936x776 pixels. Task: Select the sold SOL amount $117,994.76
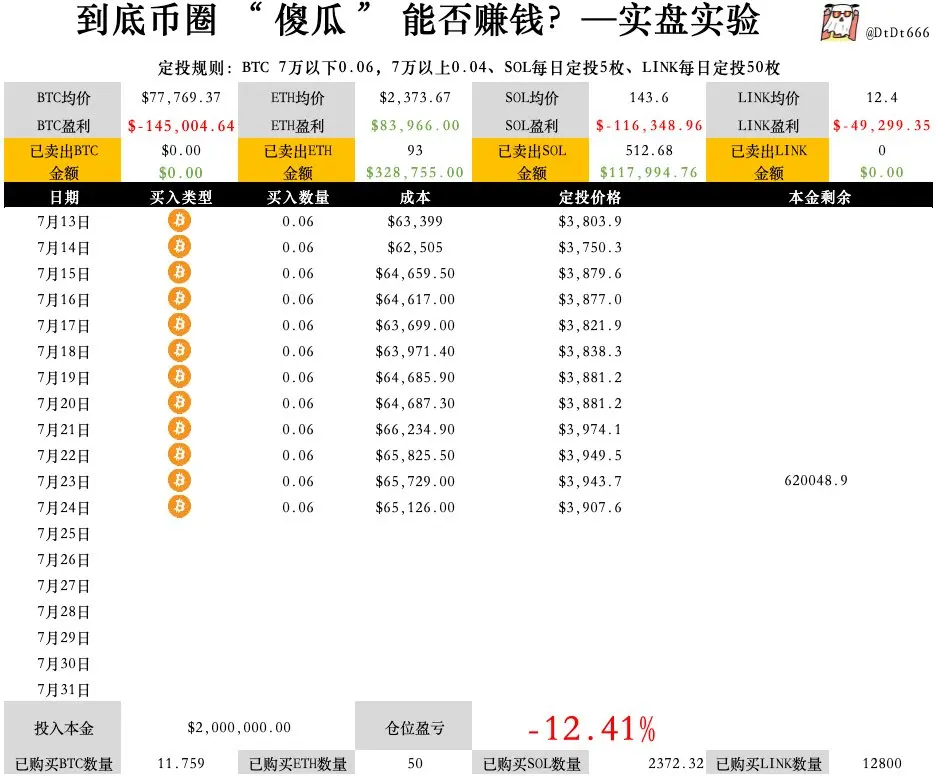click(649, 173)
